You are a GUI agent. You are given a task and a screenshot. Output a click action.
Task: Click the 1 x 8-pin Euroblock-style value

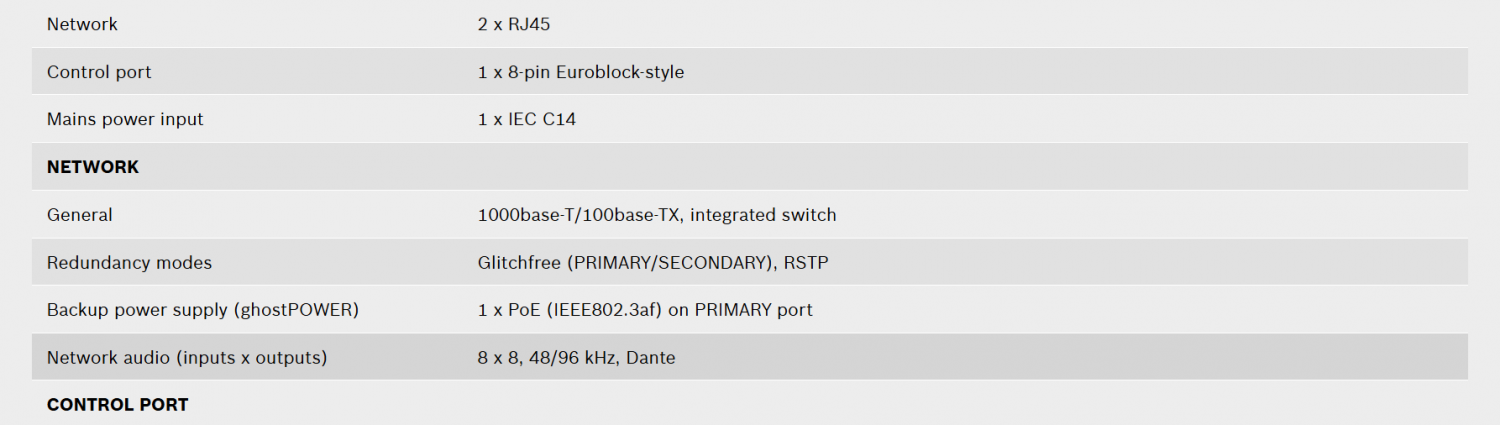(581, 72)
